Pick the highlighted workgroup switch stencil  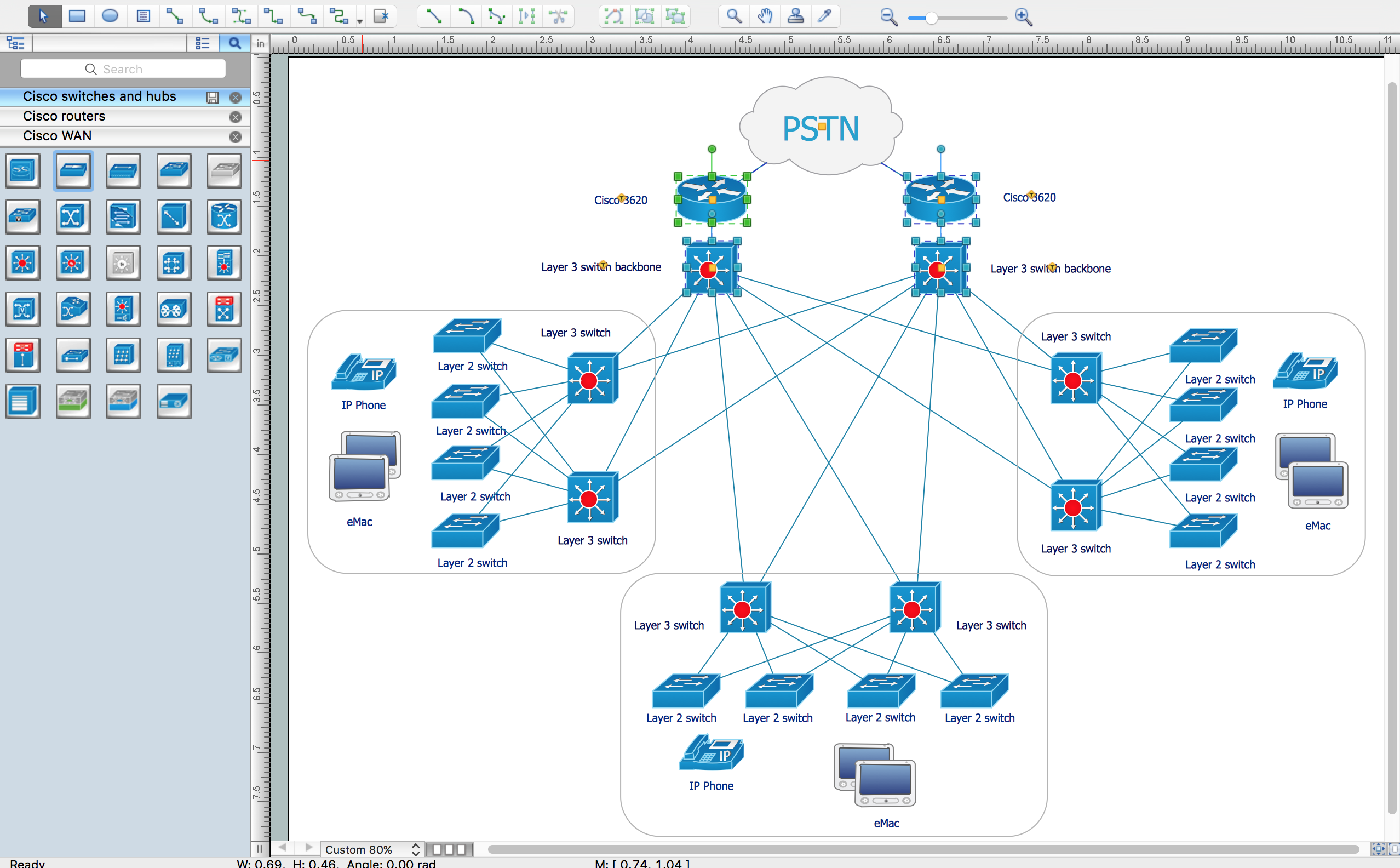(73, 170)
